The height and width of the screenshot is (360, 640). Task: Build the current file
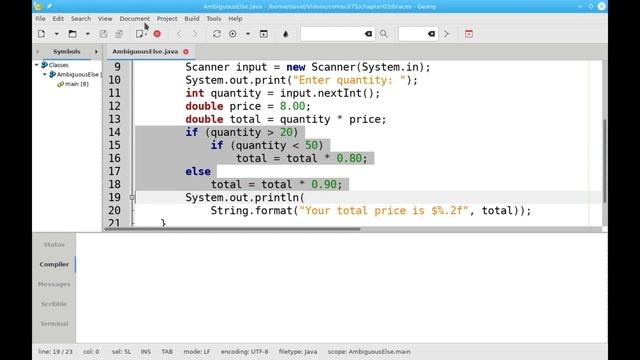233,34
